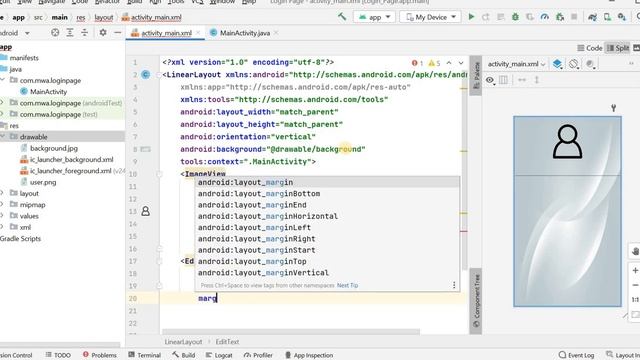Open the SDK Manager icon

[x=622, y=17]
